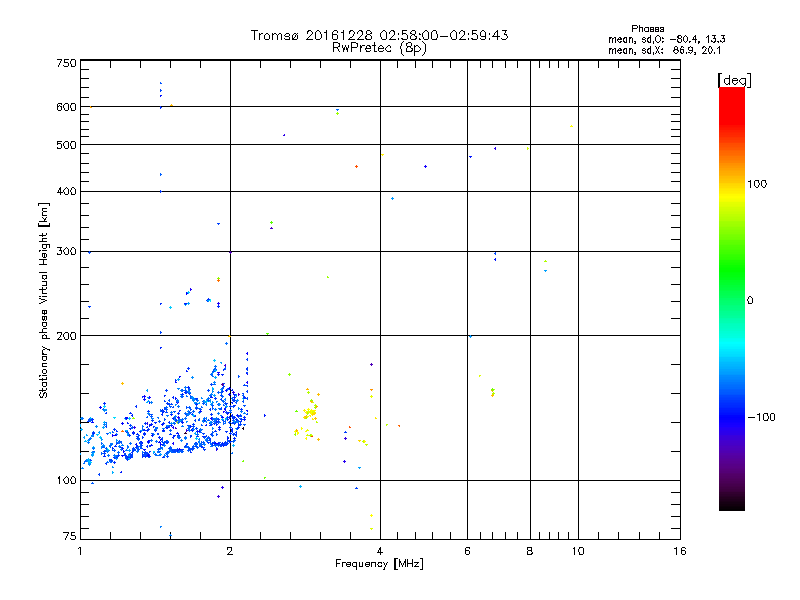Click the colorbar tick label '100'
Viewport: 800px width, 600px height.
click(x=757, y=184)
